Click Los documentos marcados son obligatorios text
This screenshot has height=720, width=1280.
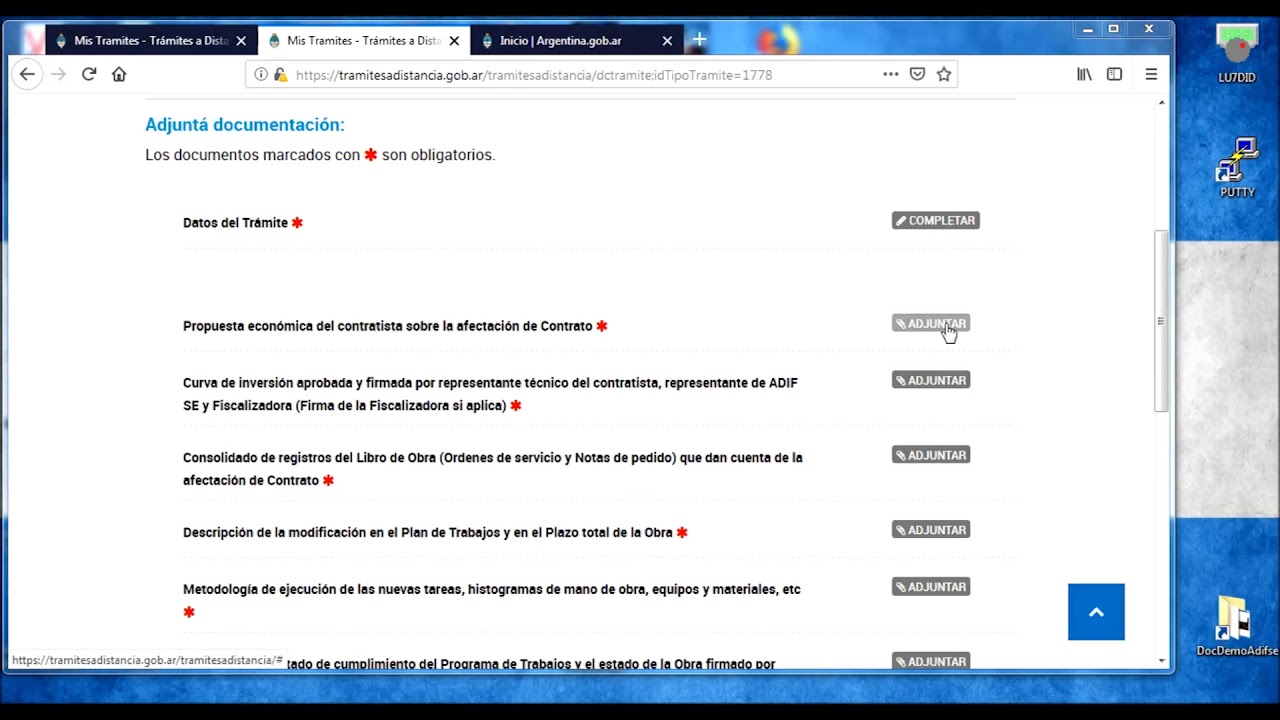click(320, 155)
